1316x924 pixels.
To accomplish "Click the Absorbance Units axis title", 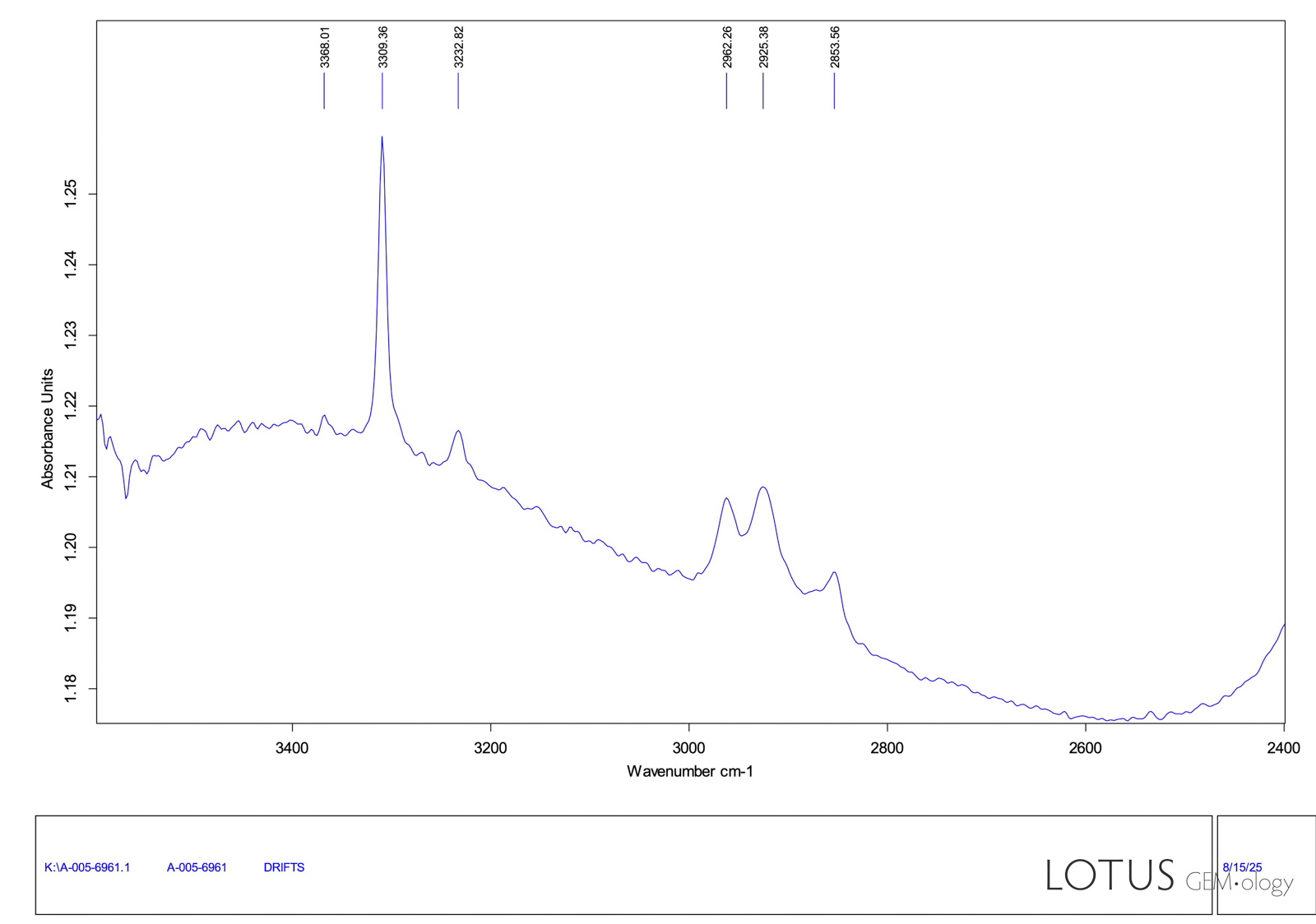I will (x=48, y=428).
